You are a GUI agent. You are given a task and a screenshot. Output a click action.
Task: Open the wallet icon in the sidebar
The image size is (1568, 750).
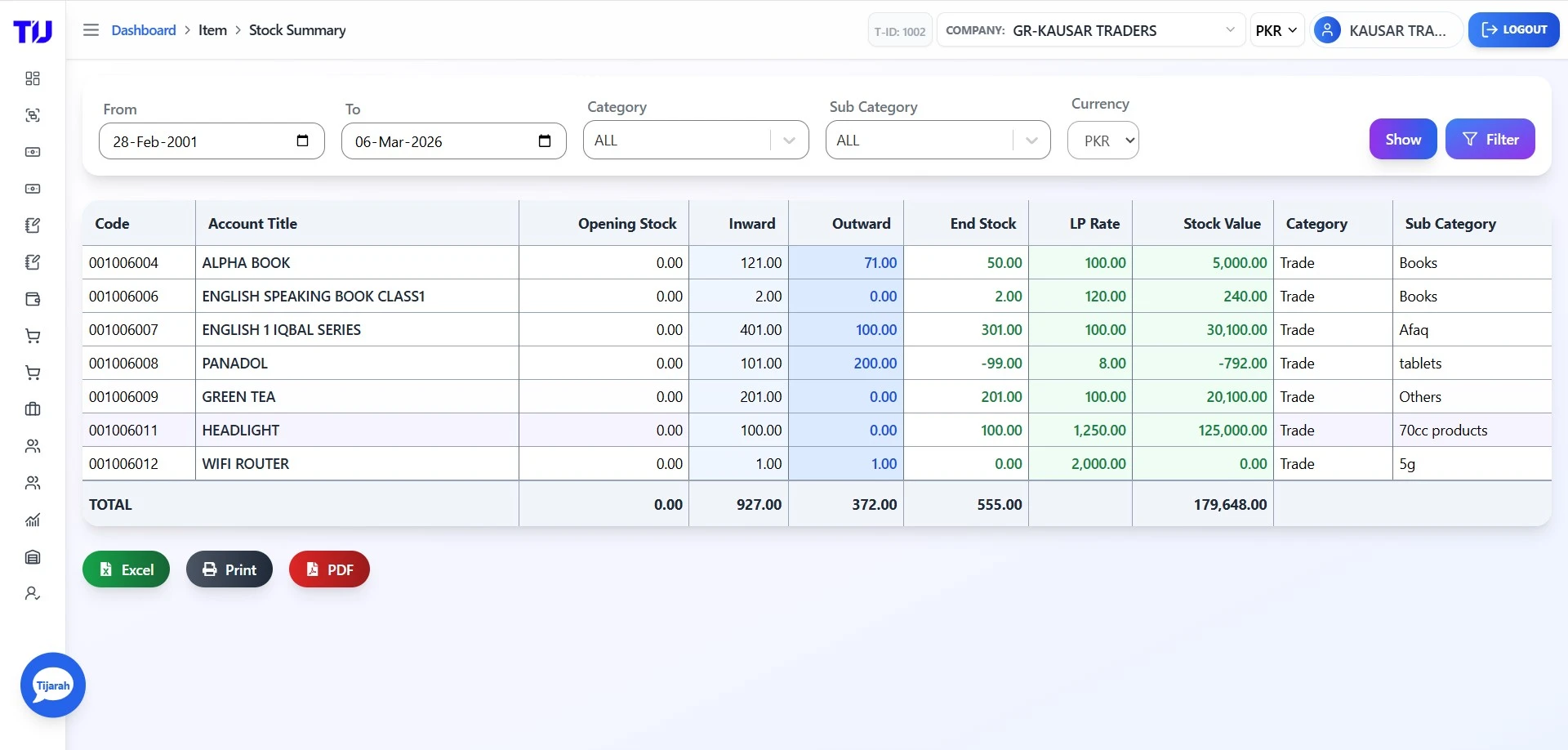pos(33,299)
